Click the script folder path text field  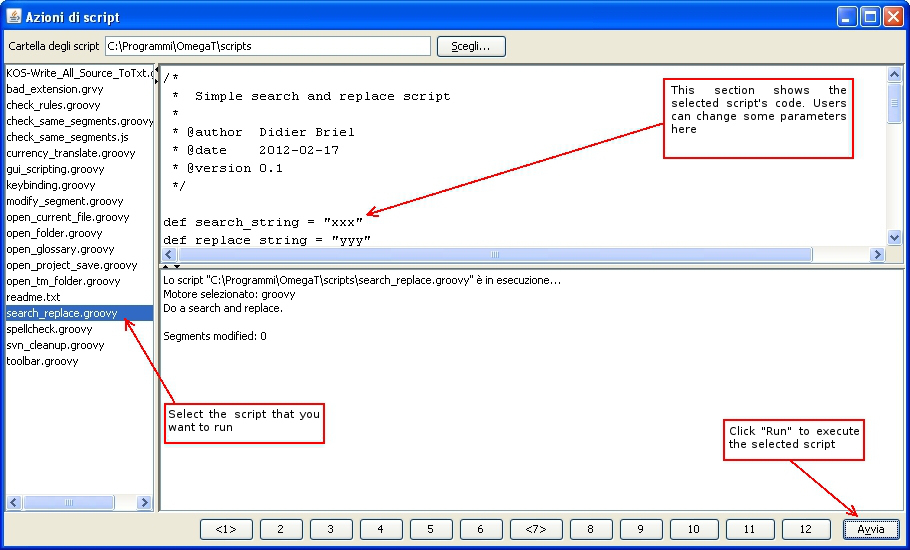point(267,46)
